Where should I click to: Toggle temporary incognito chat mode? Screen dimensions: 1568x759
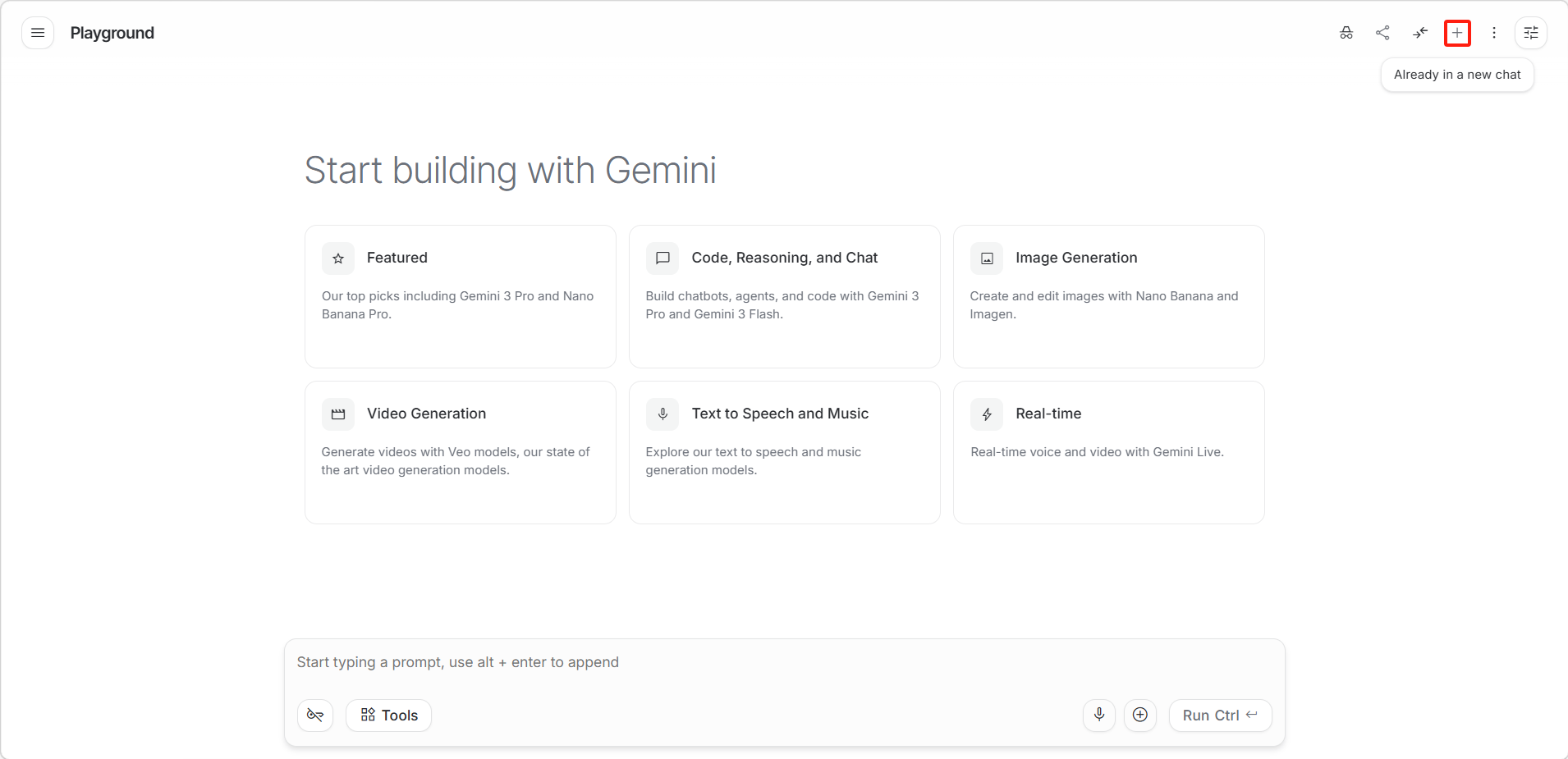pos(1346,33)
